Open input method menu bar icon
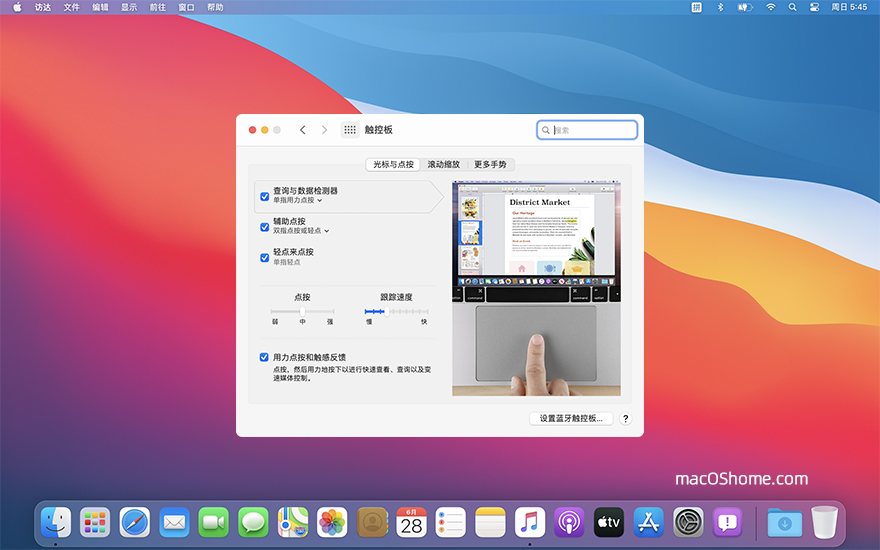 point(696,7)
